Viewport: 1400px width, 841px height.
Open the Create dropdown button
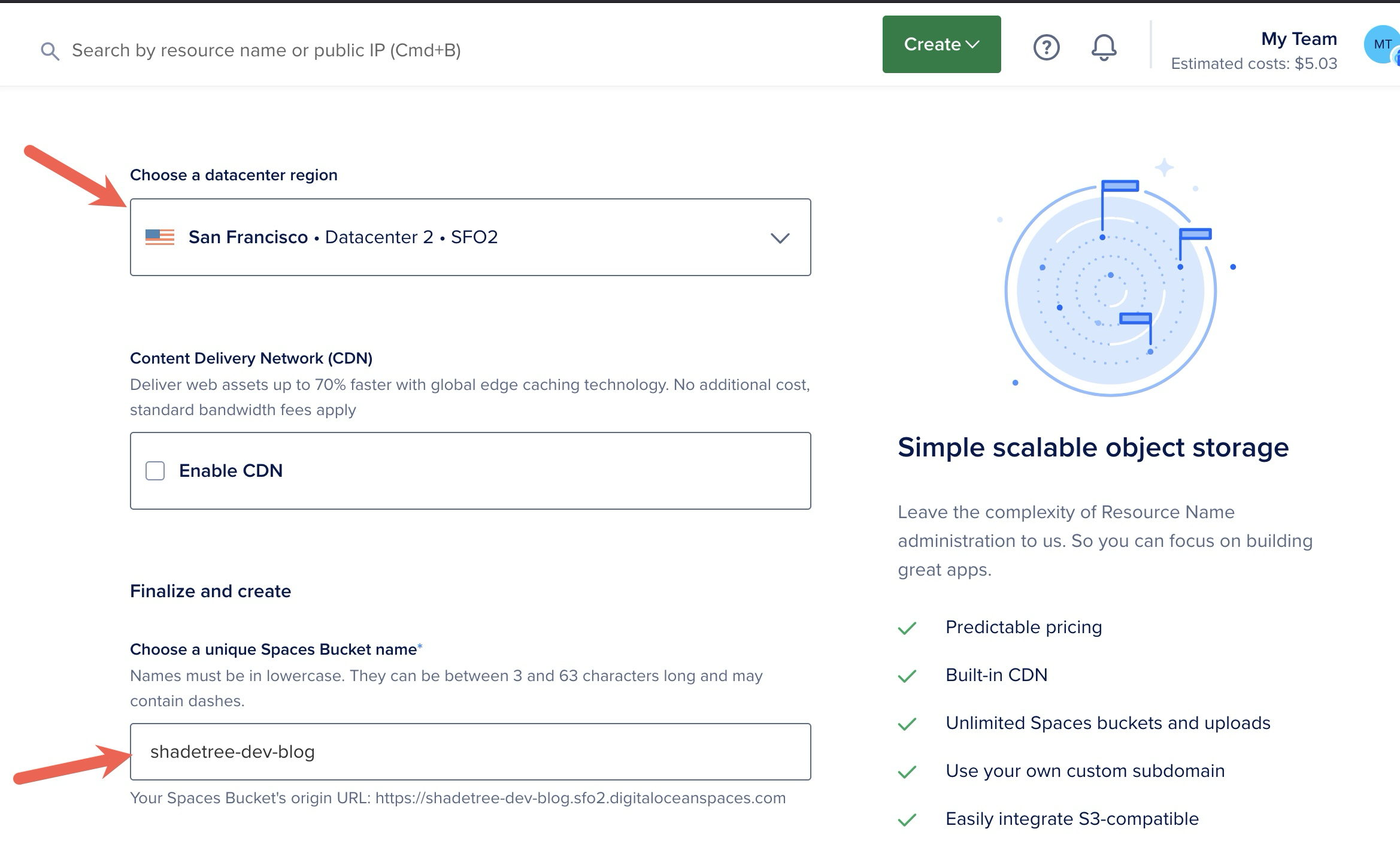941,44
